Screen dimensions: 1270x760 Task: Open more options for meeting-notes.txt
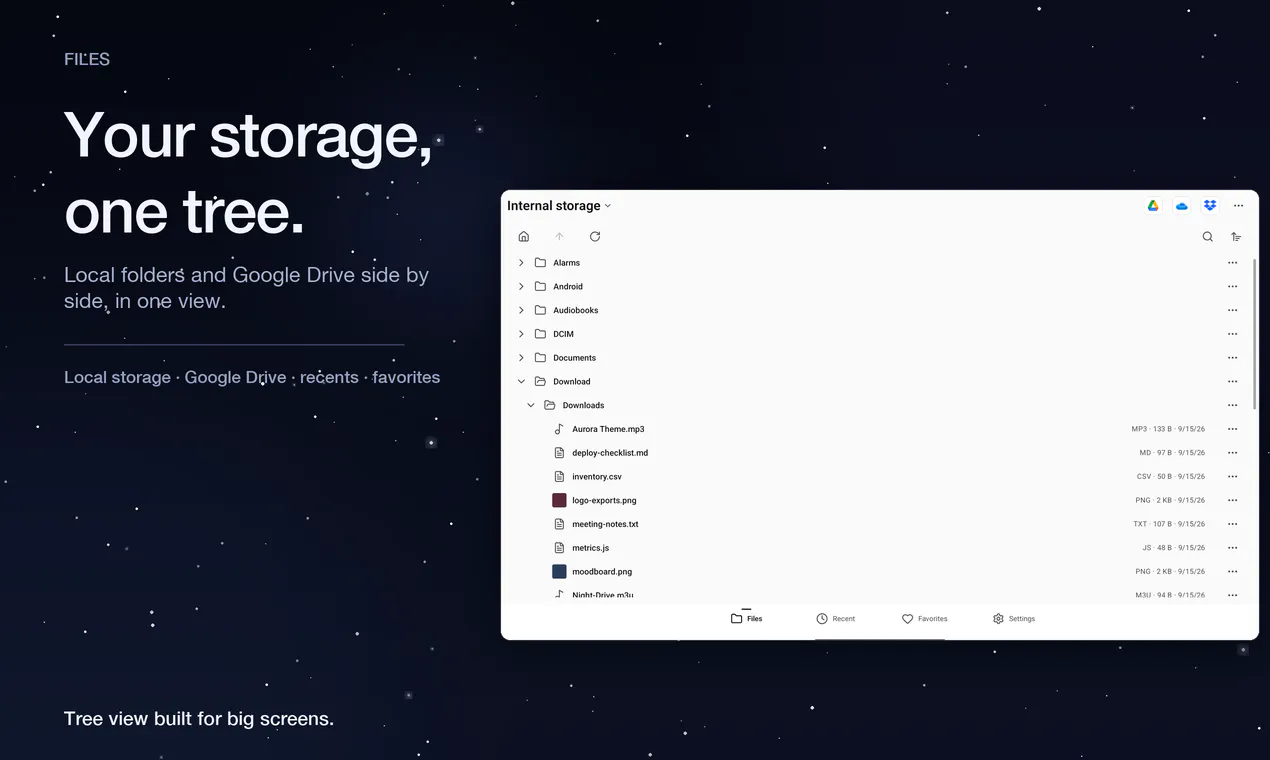pos(1232,524)
